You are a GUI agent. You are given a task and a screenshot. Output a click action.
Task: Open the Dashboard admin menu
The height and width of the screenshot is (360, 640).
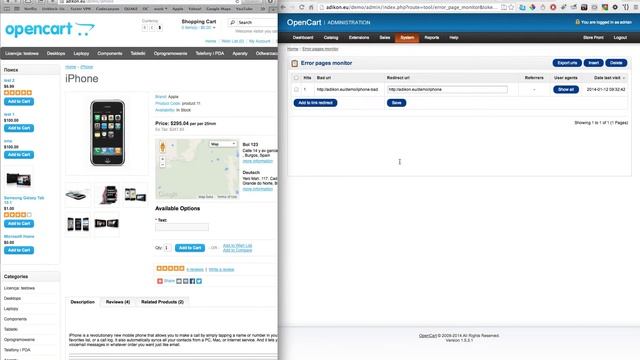[x=303, y=38]
